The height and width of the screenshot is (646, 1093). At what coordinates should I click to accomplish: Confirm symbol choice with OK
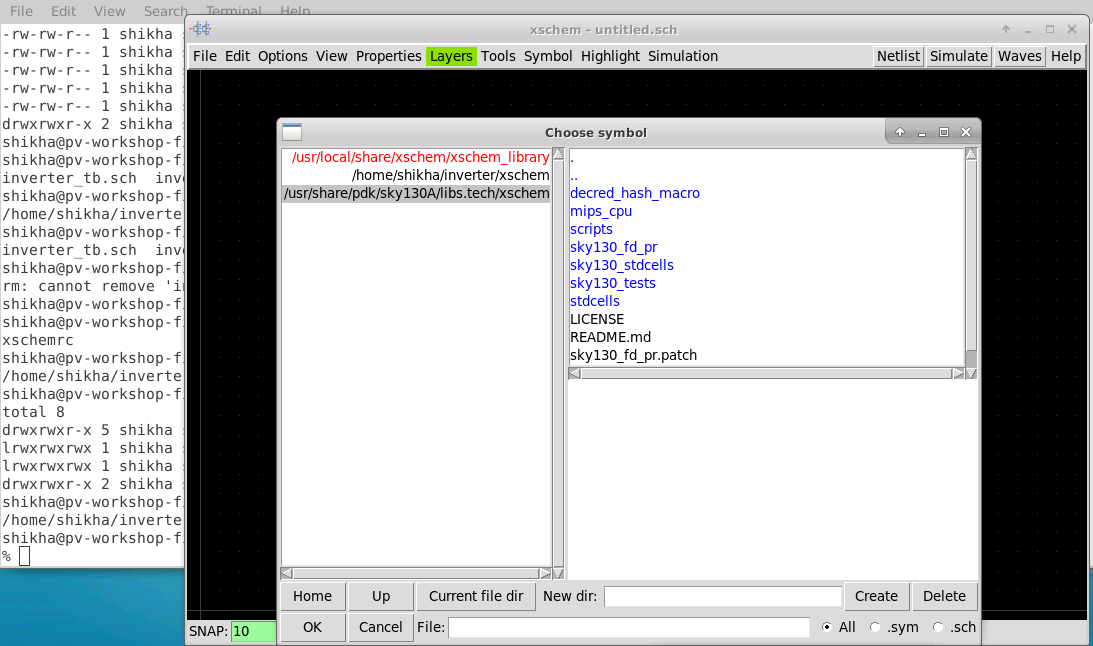(312, 627)
